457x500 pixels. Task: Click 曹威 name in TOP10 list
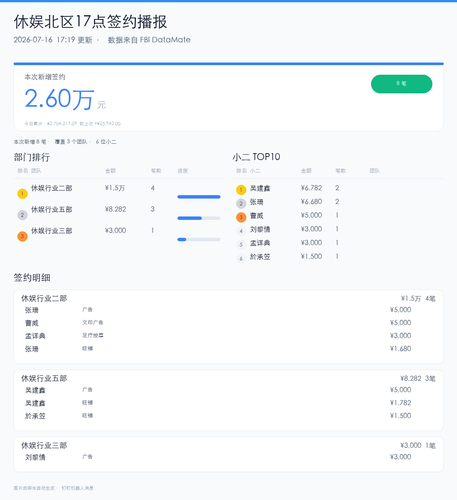[257, 216]
